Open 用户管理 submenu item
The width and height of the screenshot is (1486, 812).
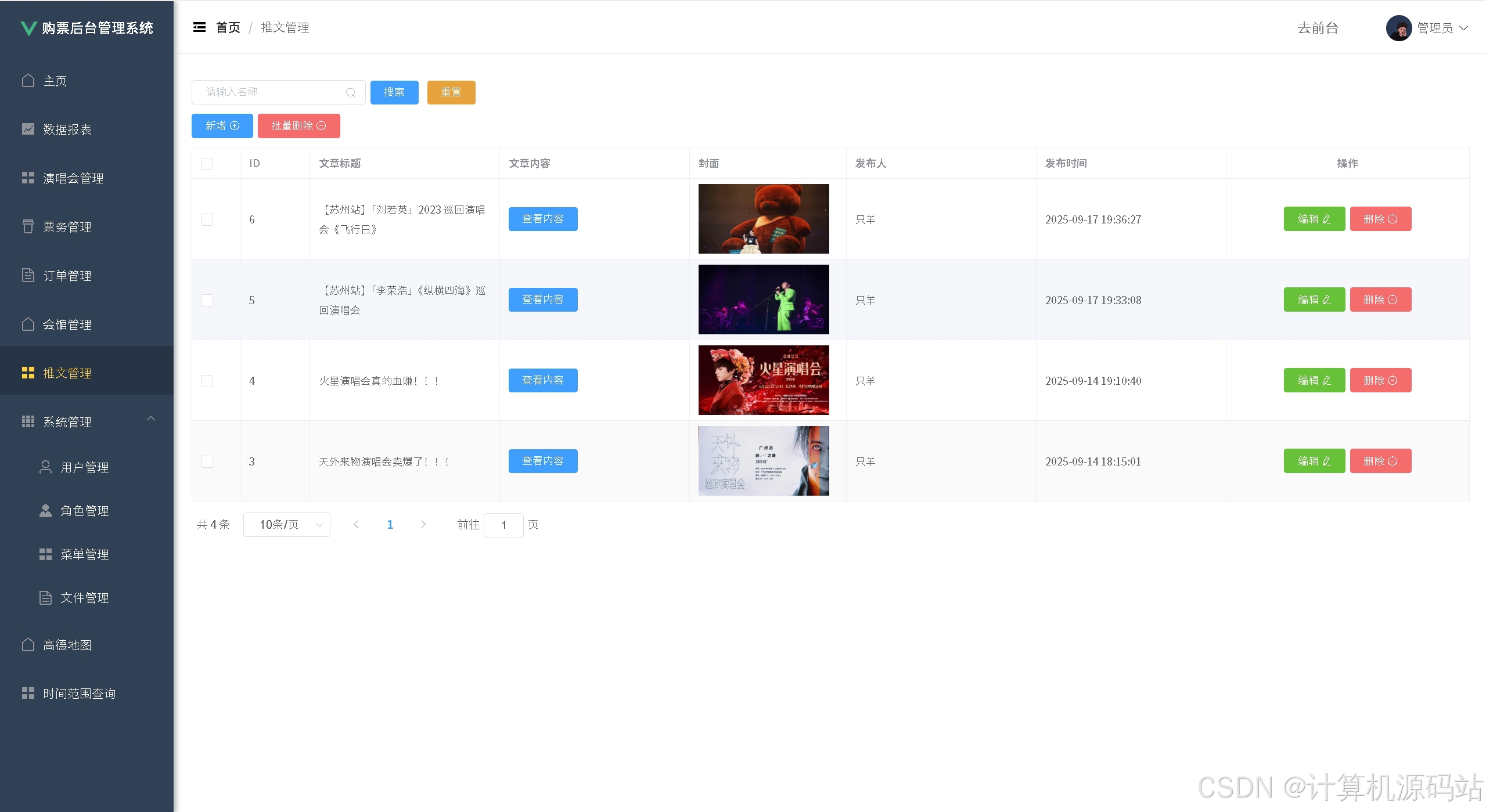pos(87,467)
